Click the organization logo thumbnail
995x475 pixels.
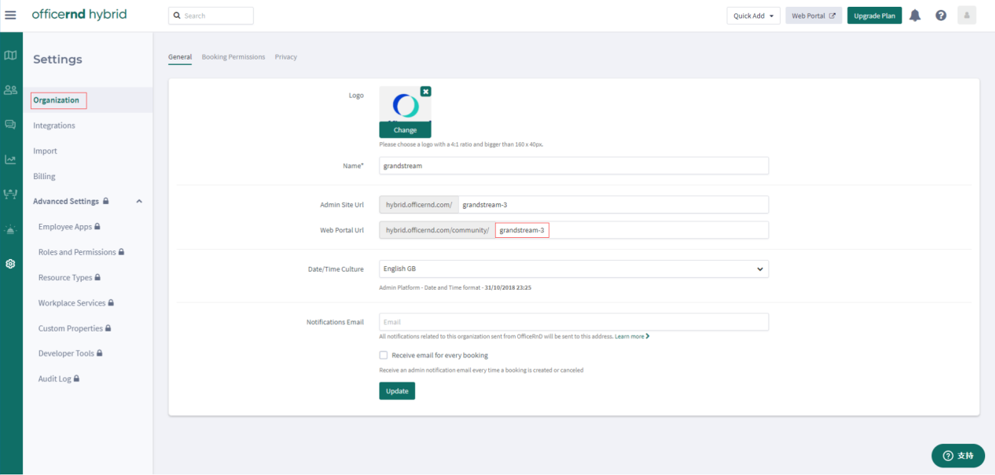405,105
